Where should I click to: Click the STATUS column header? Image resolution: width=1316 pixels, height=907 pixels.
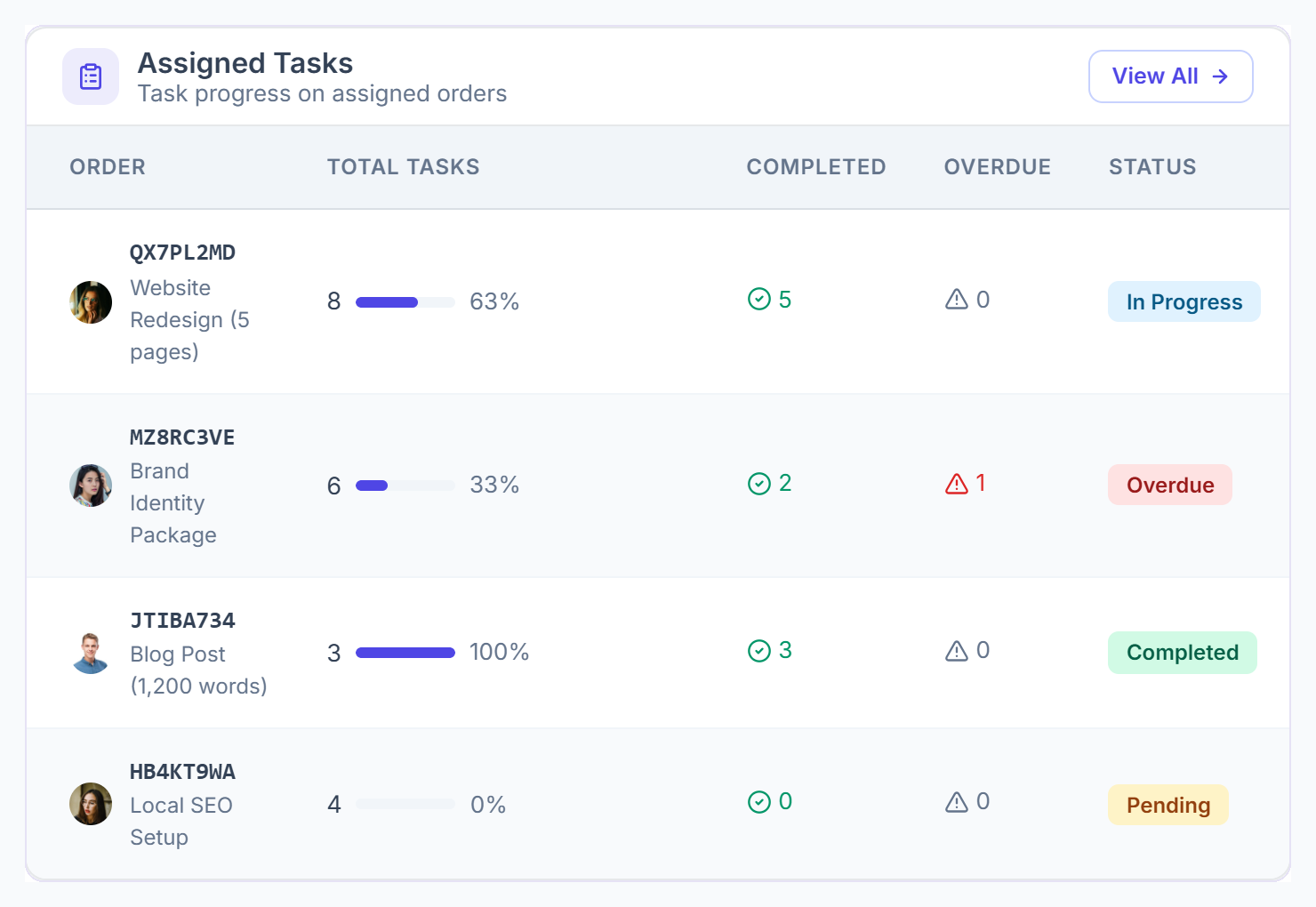coord(1152,167)
